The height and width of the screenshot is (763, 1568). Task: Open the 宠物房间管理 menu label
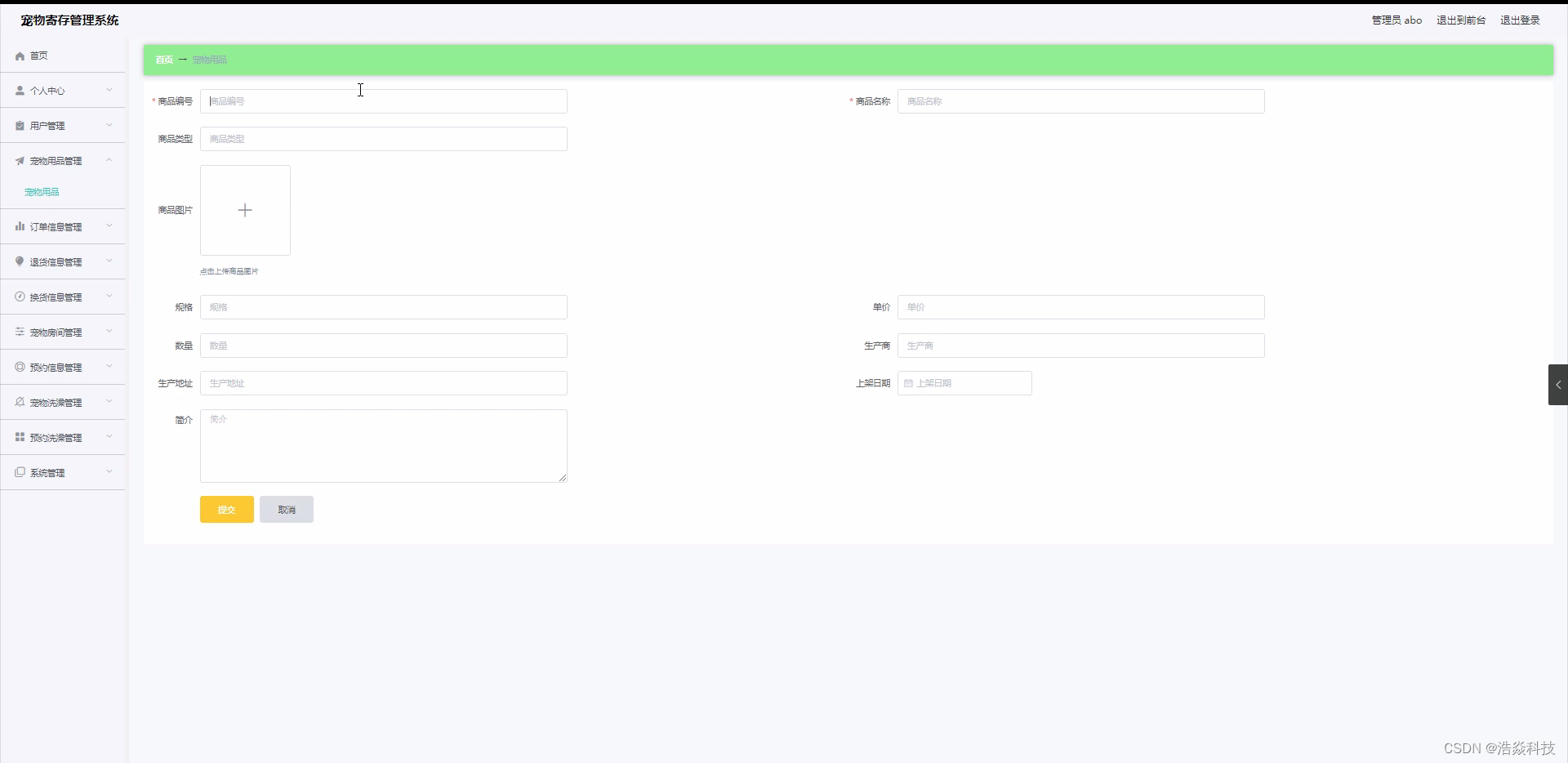click(x=56, y=332)
